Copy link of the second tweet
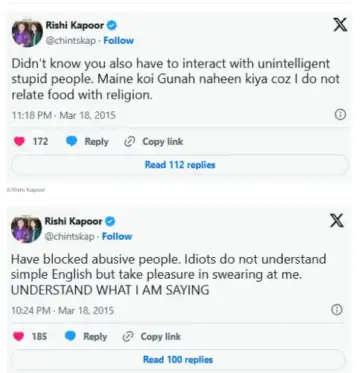The image size is (360, 373). (x=152, y=337)
